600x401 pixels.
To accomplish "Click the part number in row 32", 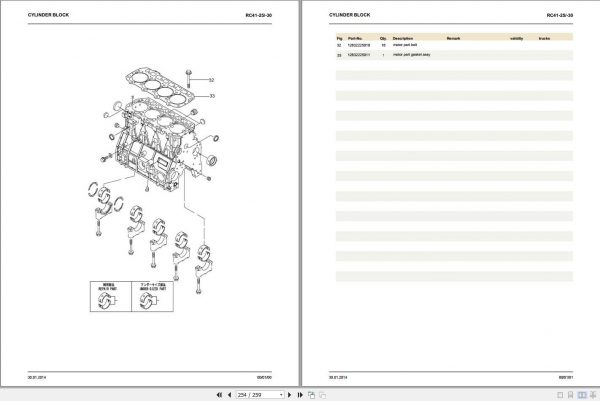I will tap(359, 45).
